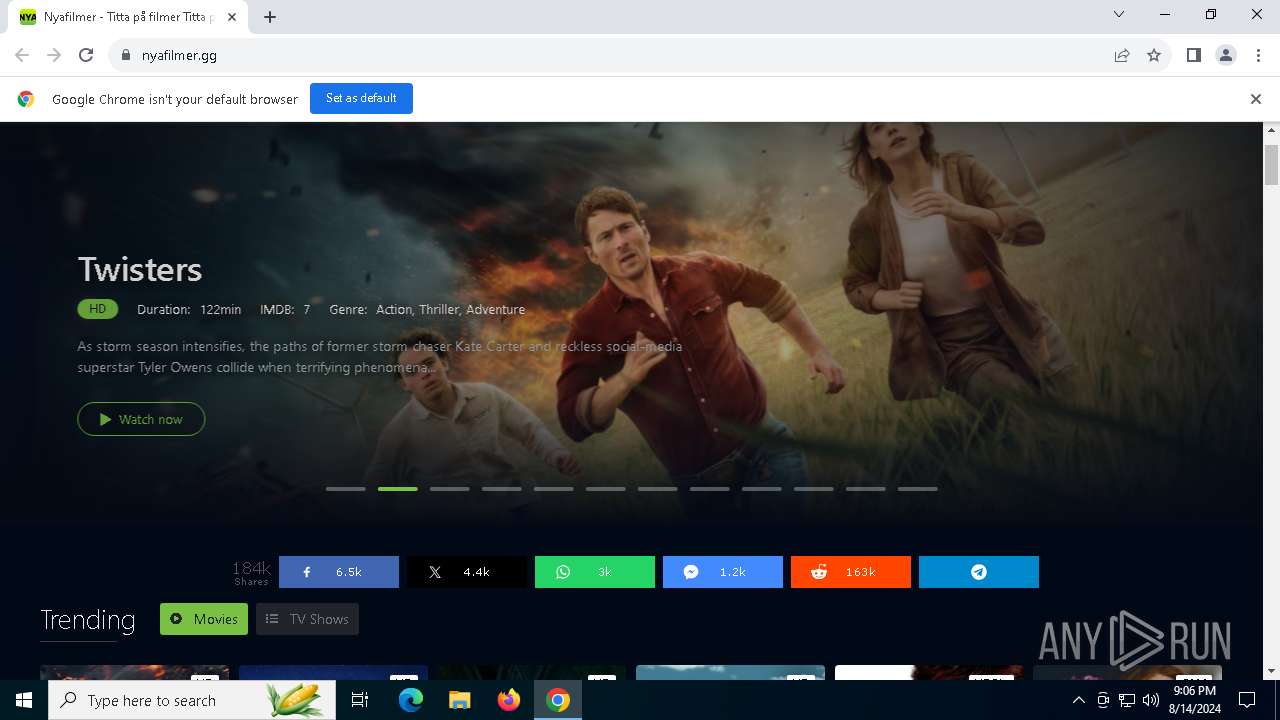
Task: Open the taskbar clock showing 9:06 PM
Action: point(1194,700)
